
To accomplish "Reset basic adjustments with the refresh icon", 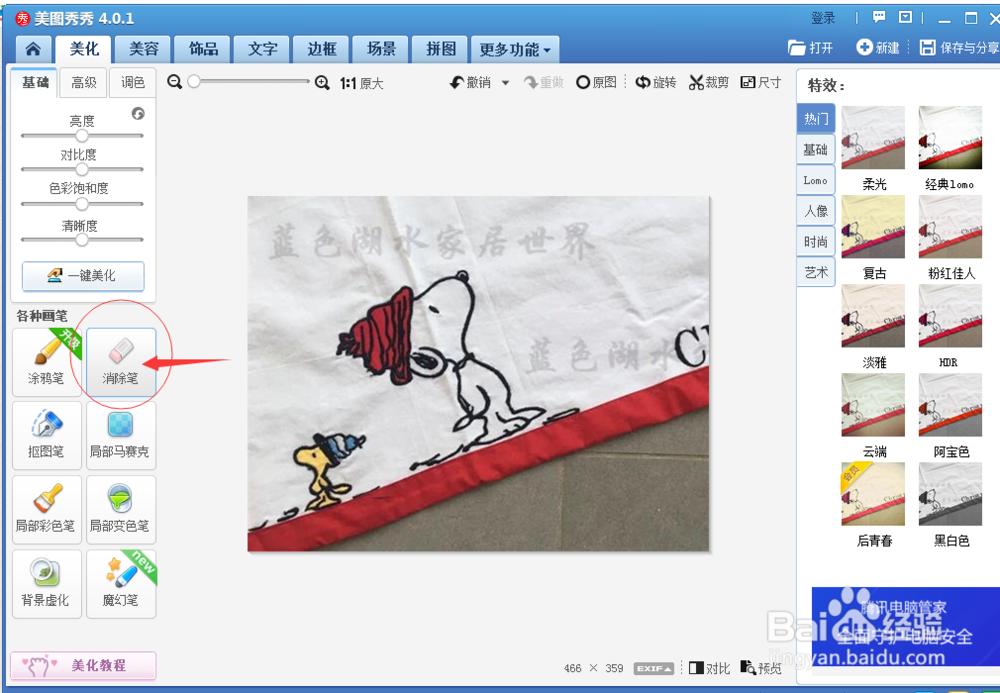I will tap(138, 113).
